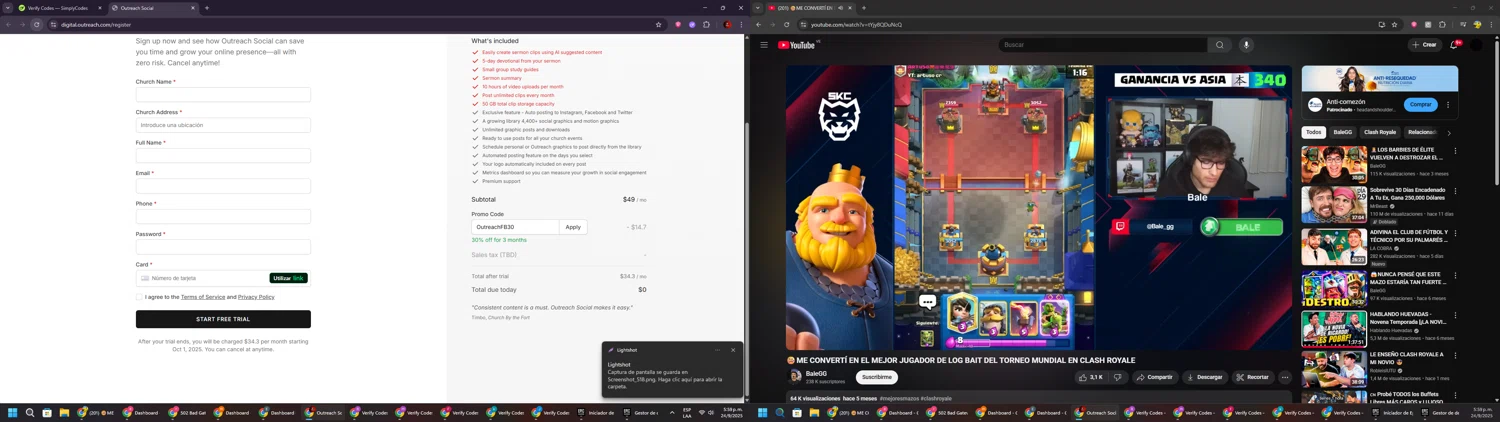Open more actions ellipsis under video

(1285, 377)
